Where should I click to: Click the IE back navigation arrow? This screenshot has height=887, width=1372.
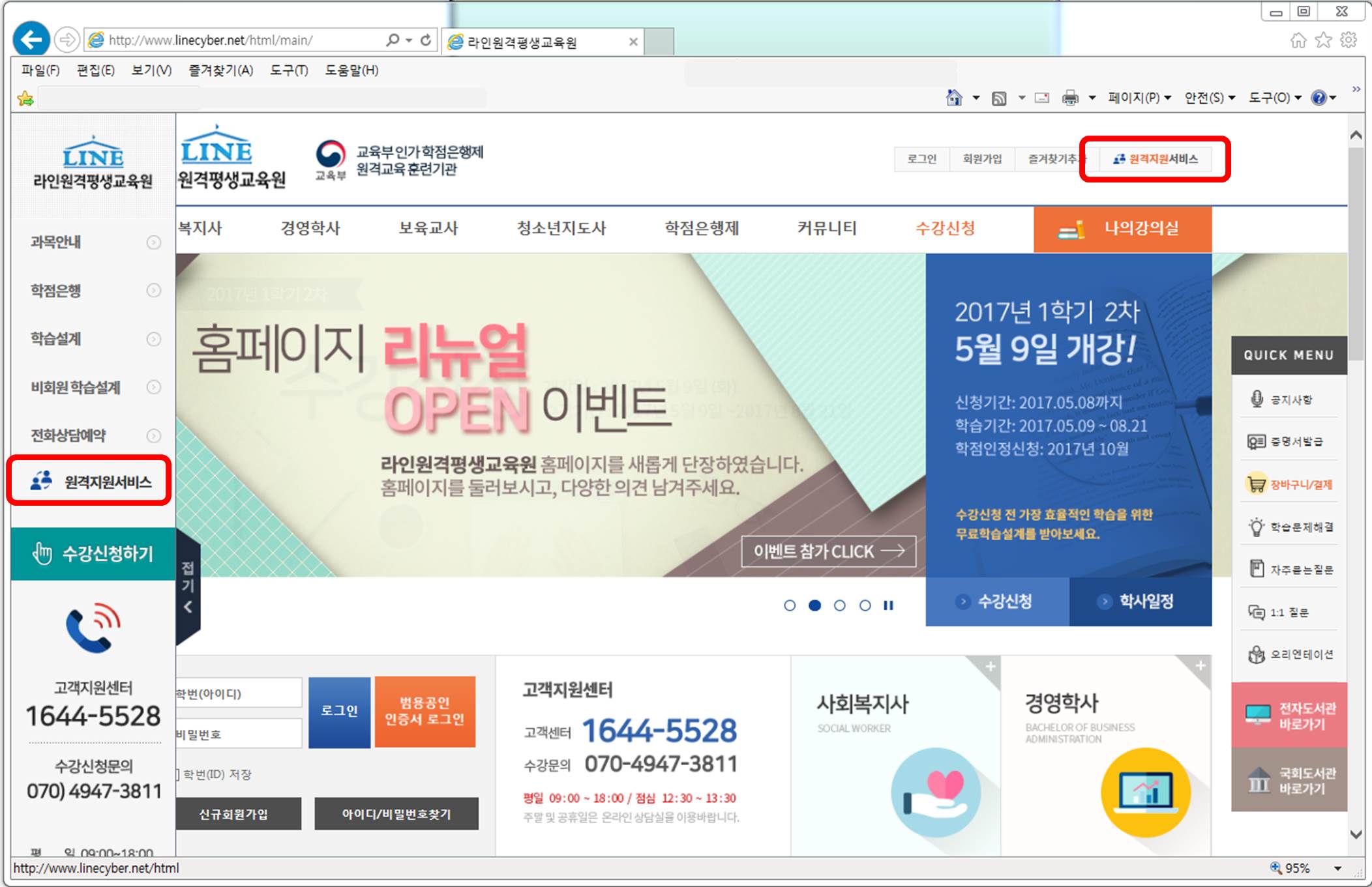click(31, 40)
